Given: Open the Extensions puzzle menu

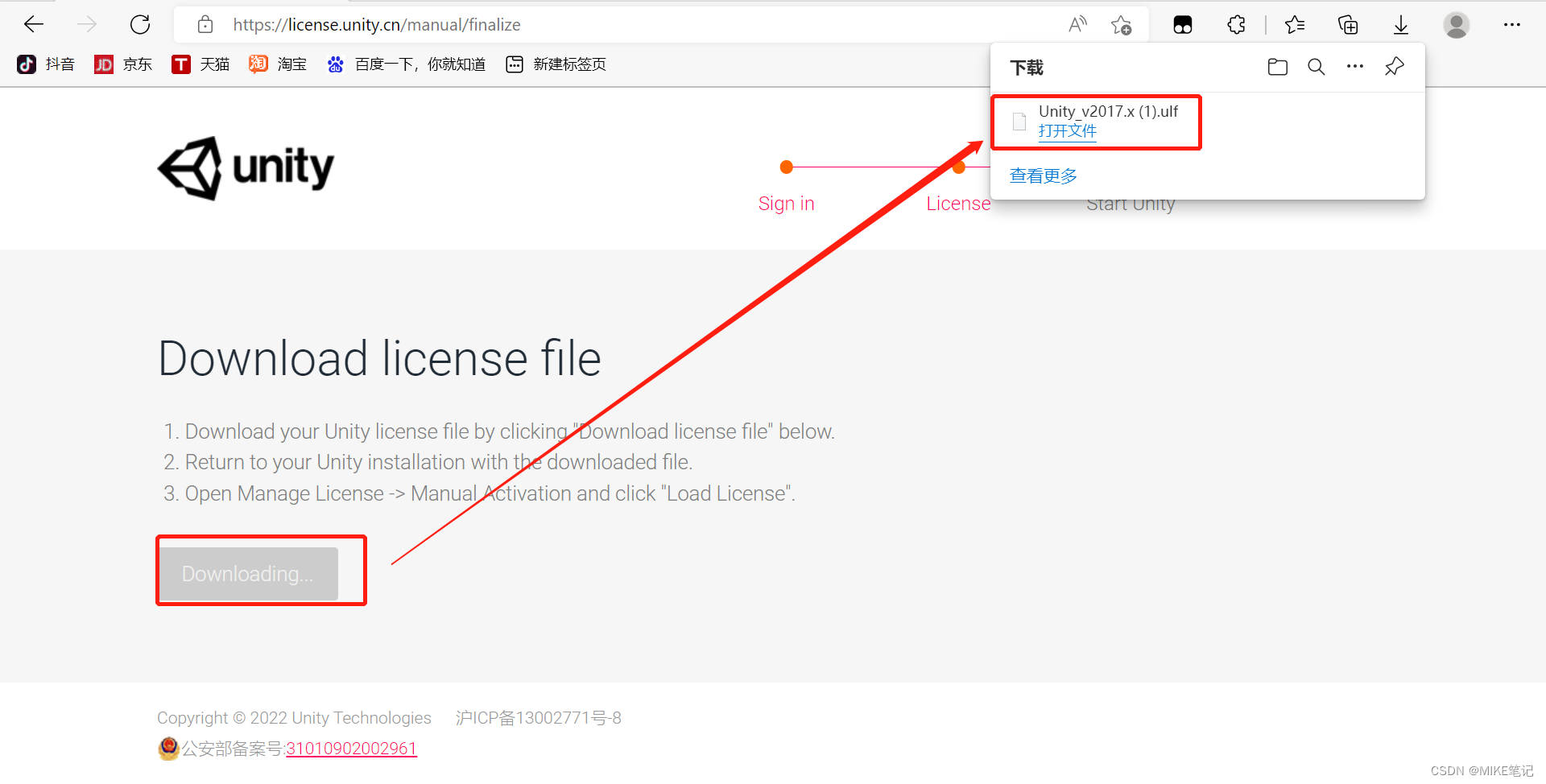Looking at the screenshot, I should tap(1237, 25).
